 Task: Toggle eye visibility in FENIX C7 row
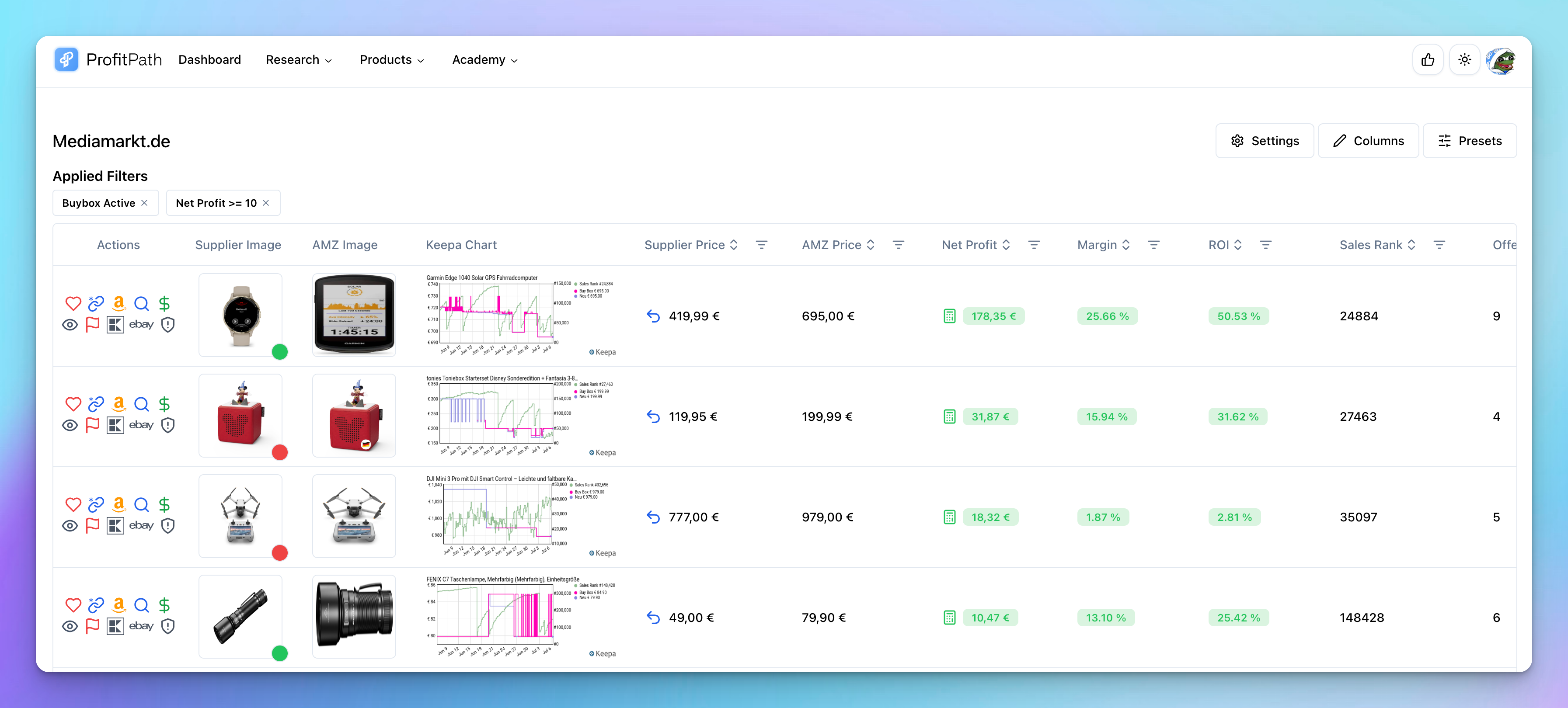click(x=70, y=627)
